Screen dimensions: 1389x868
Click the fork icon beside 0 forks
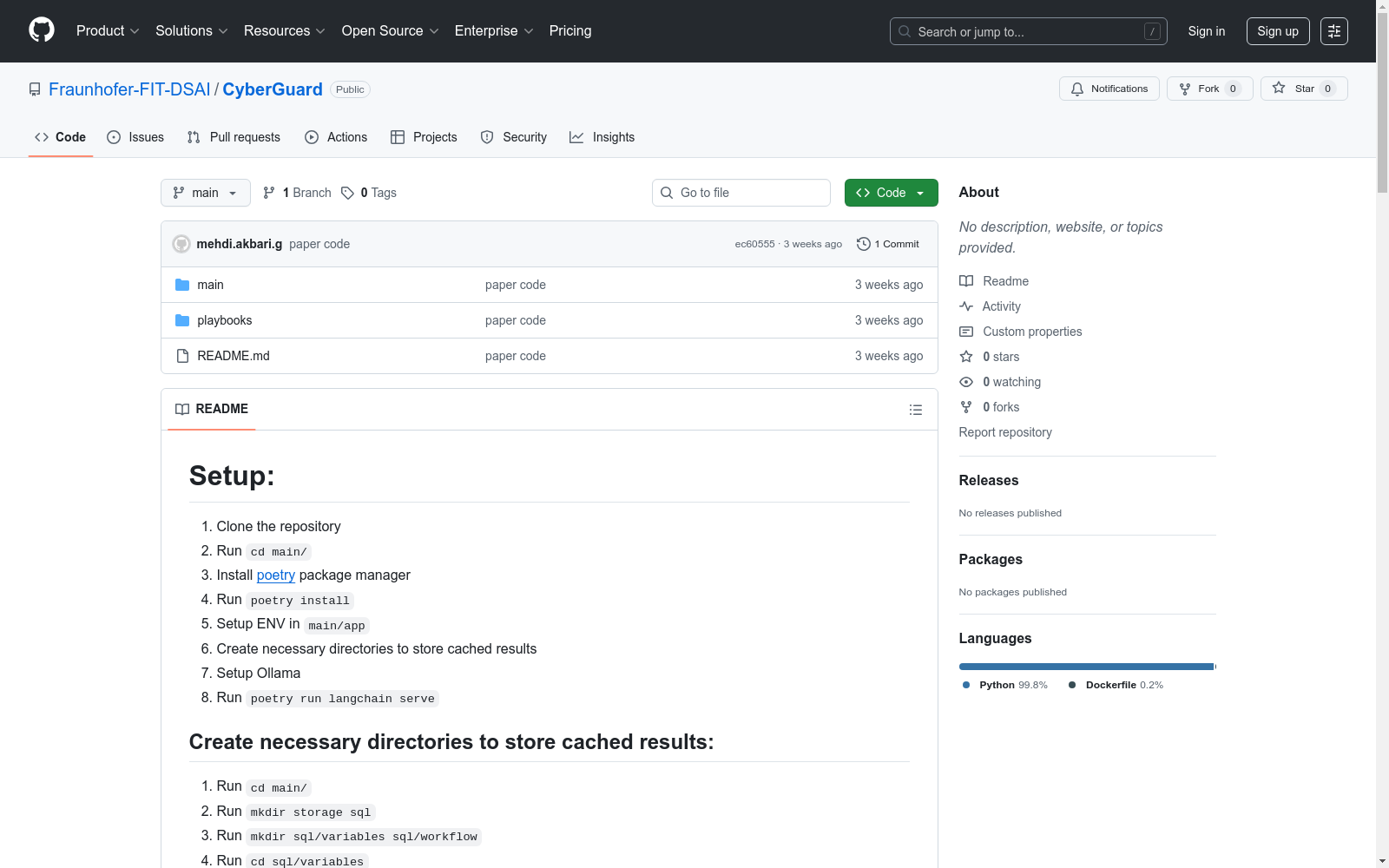[x=966, y=407]
